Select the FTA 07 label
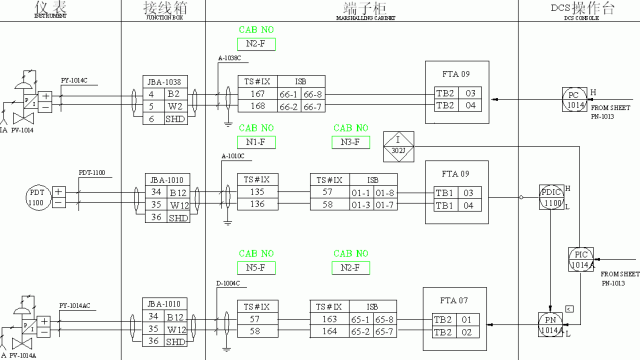The height and width of the screenshot is (360, 640). (454, 300)
